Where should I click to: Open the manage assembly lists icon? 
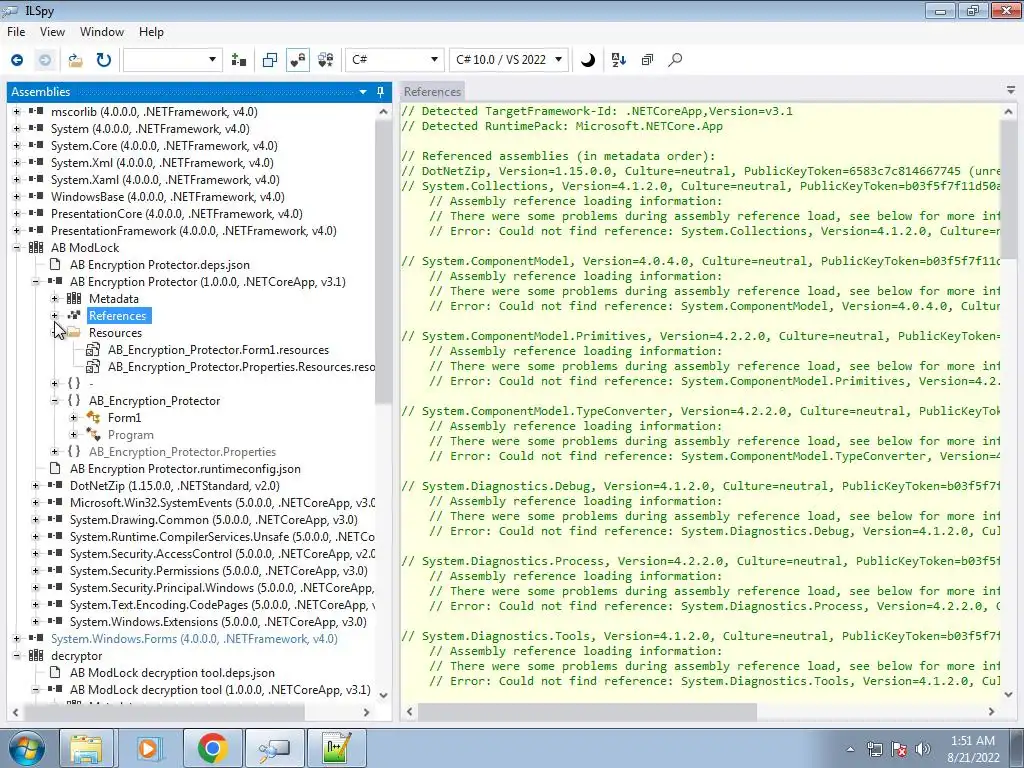239,60
